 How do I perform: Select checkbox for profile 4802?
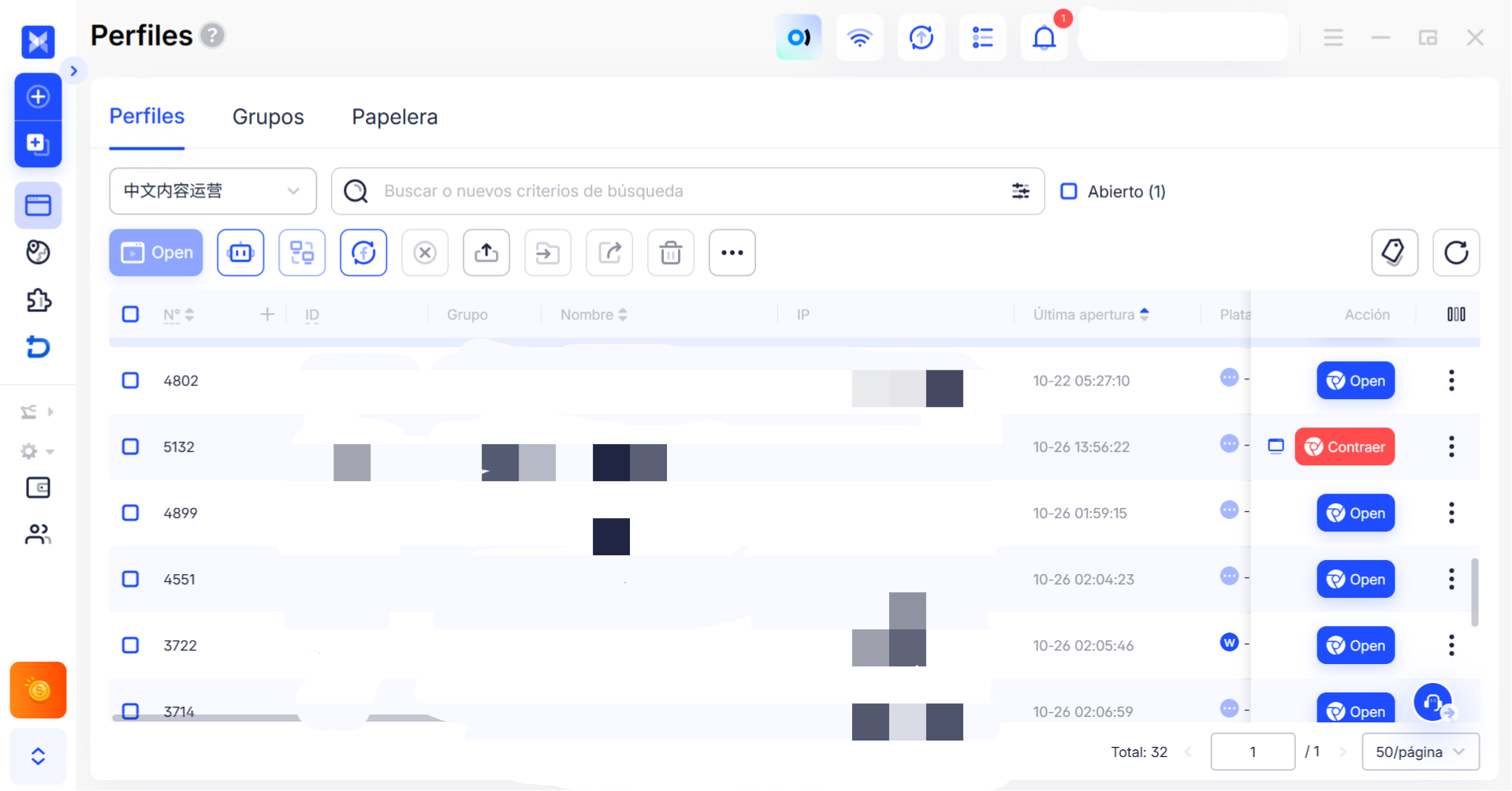[x=131, y=381]
